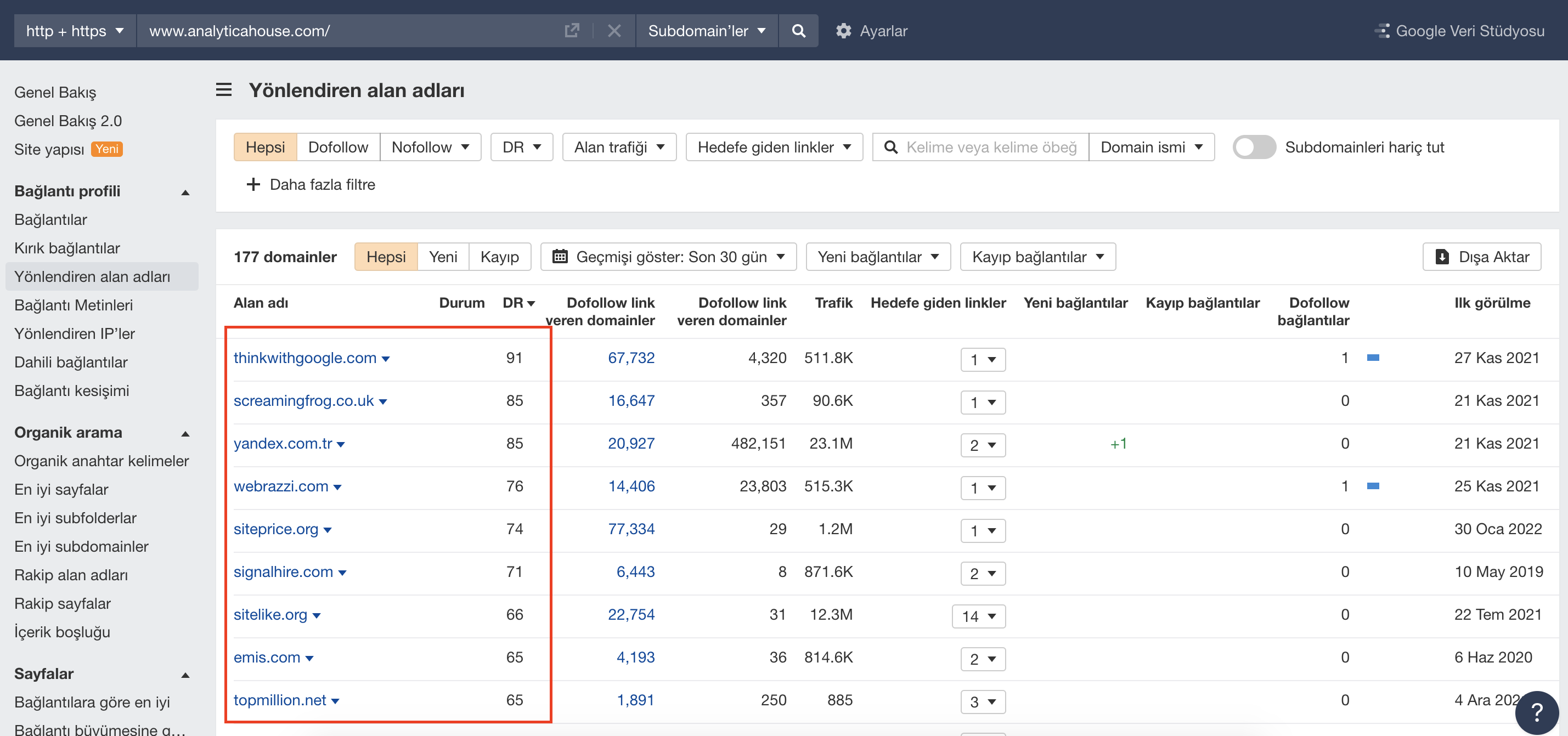Open Kayıp bağlantılar dropdown

pyautogui.click(x=1038, y=257)
